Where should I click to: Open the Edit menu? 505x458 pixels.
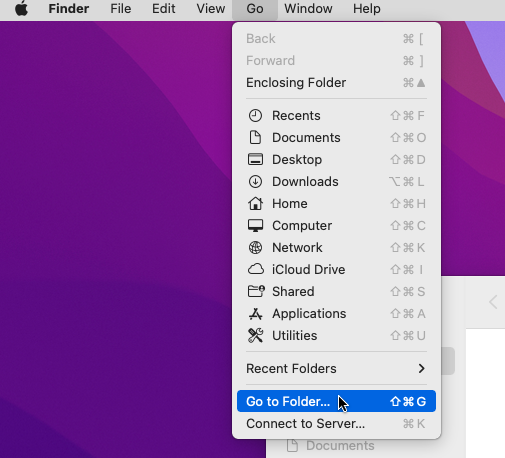tap(163, 8)
